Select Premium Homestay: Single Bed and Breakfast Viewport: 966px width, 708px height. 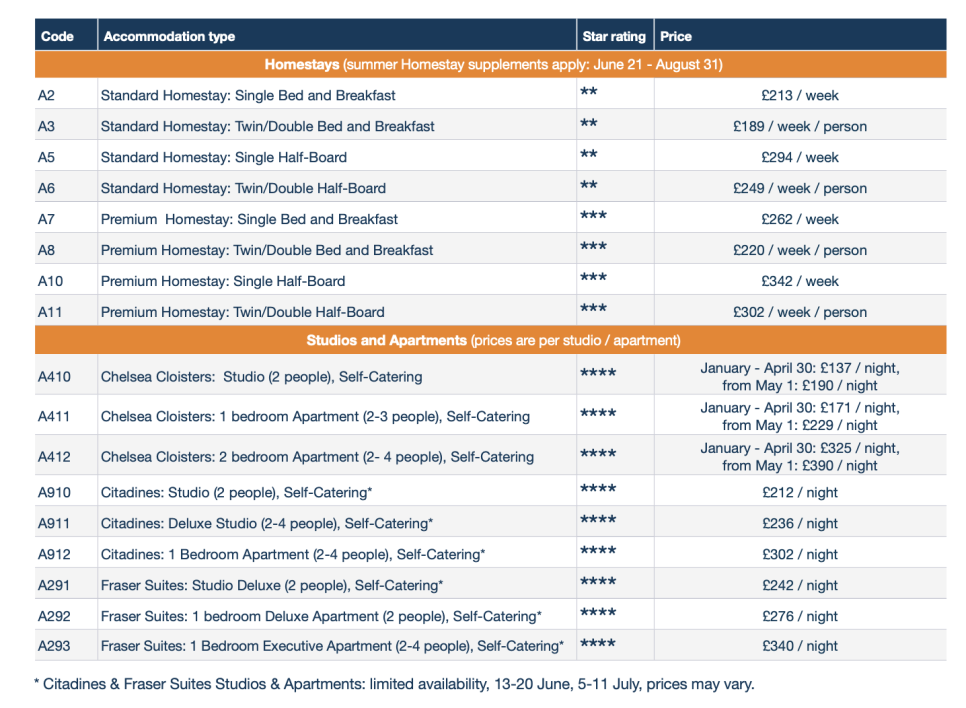click(x=250, y=219)
